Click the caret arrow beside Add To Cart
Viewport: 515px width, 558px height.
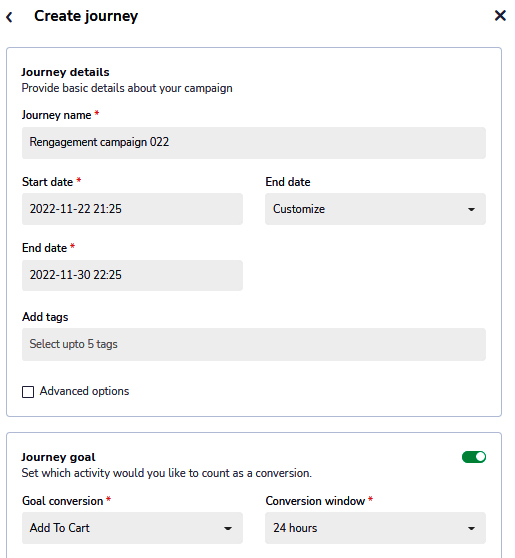pyautogui.click(x=228, y=528)
